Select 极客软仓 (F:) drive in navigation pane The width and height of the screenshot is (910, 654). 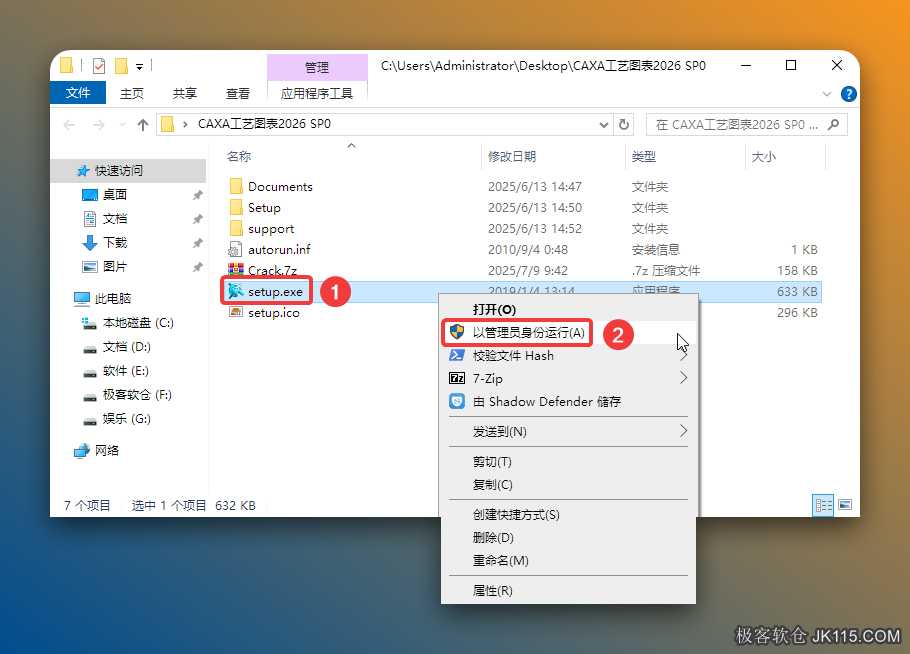click(137, 395)
